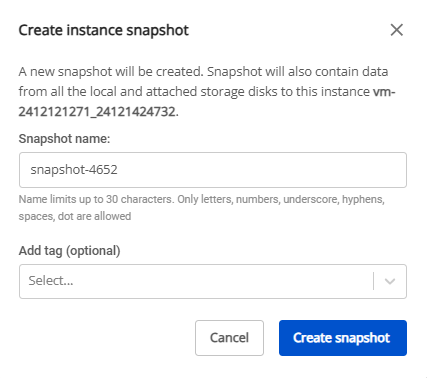427x378 pixels.
Task: Click the Snapshot name input field
Action: (213, 170)
